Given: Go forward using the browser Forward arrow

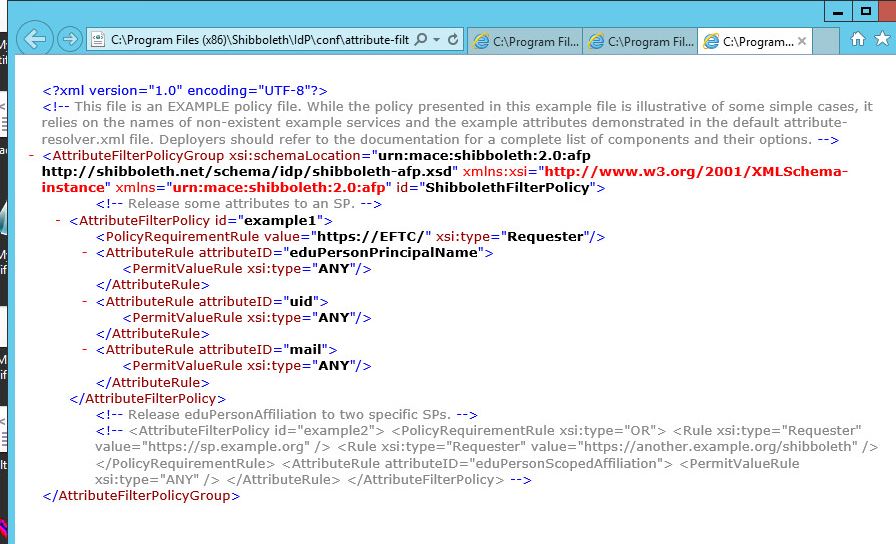Looking at the screenshot, I should pos(70,39).
